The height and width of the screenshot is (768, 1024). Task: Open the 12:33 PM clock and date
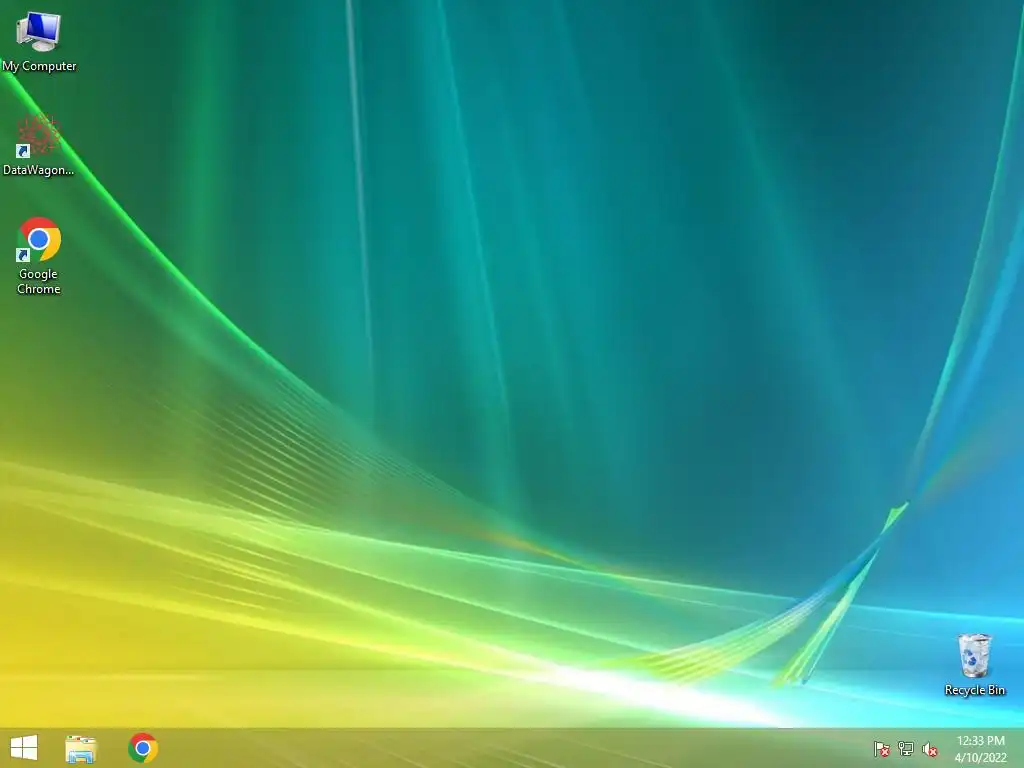click(980, 749)
